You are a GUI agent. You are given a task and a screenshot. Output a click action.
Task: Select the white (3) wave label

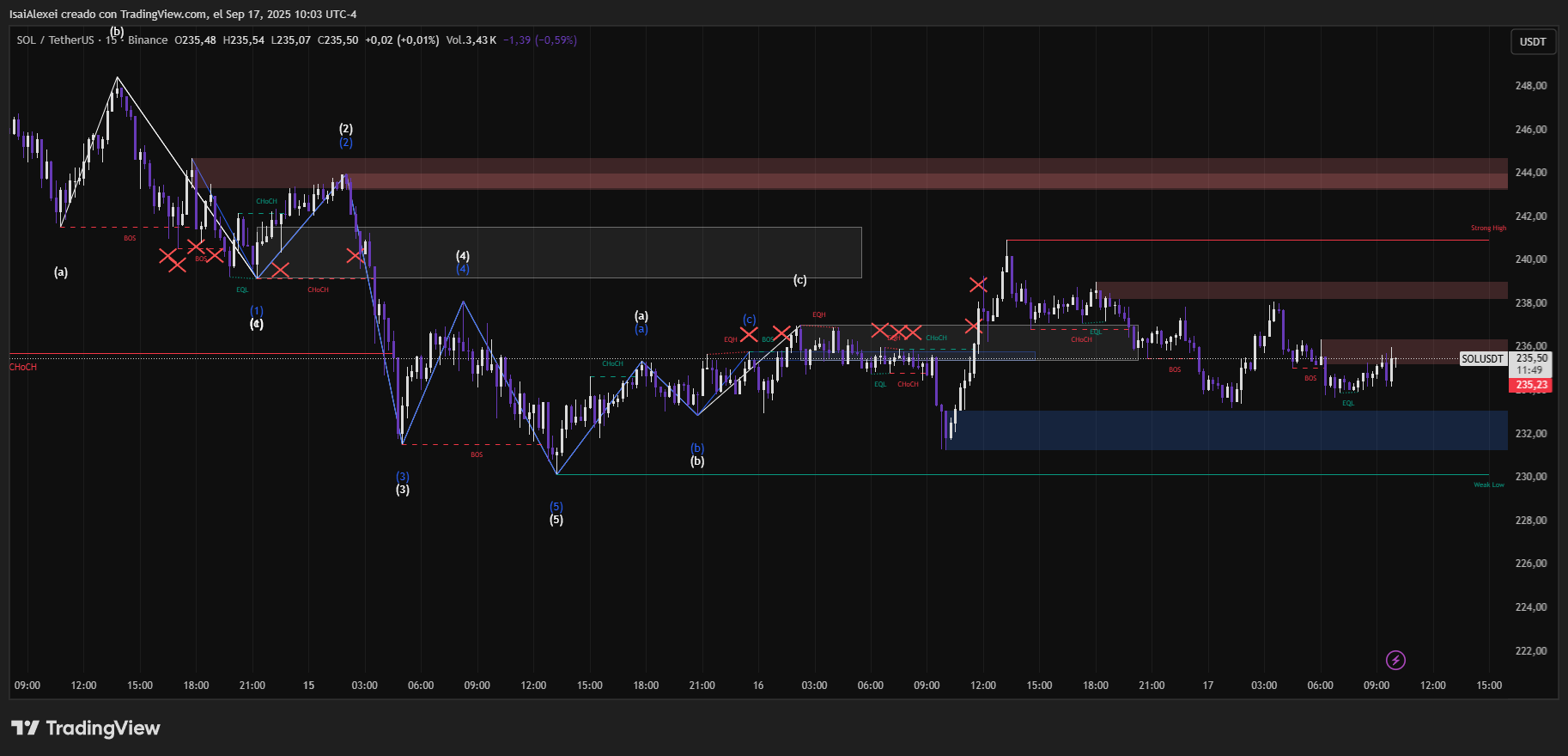(403, 490)
